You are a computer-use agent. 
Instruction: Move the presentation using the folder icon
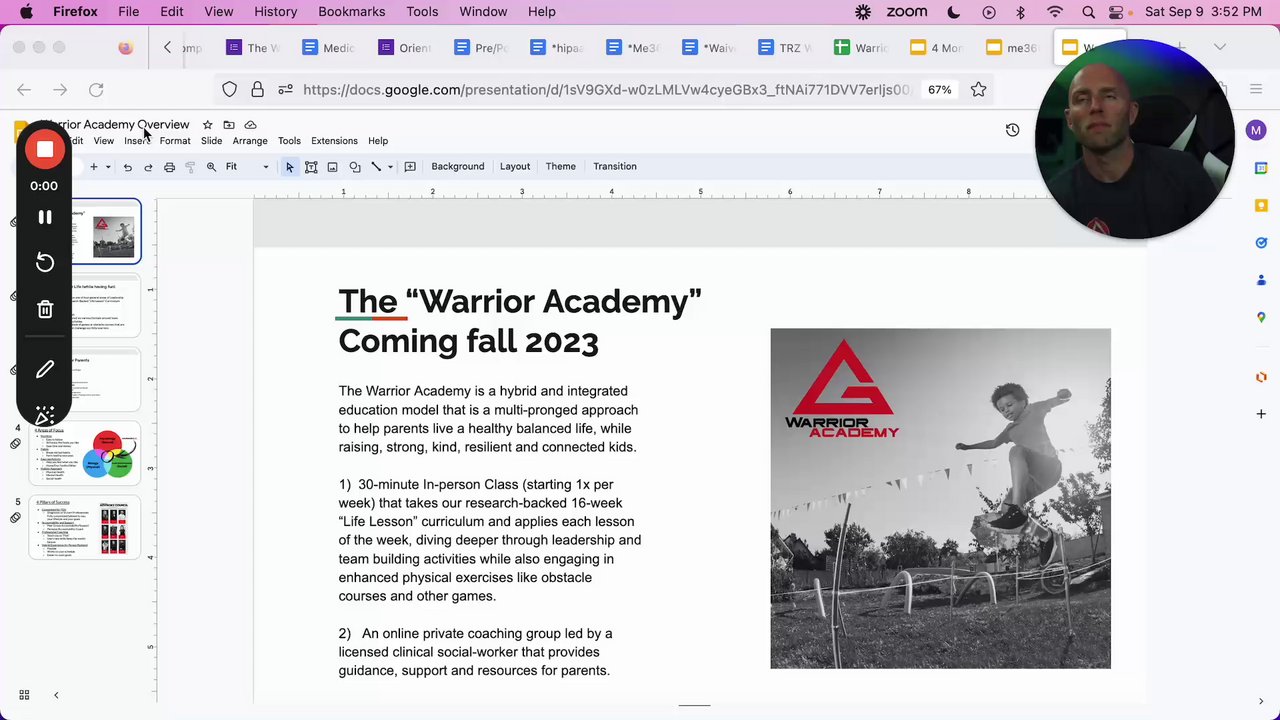229,125
